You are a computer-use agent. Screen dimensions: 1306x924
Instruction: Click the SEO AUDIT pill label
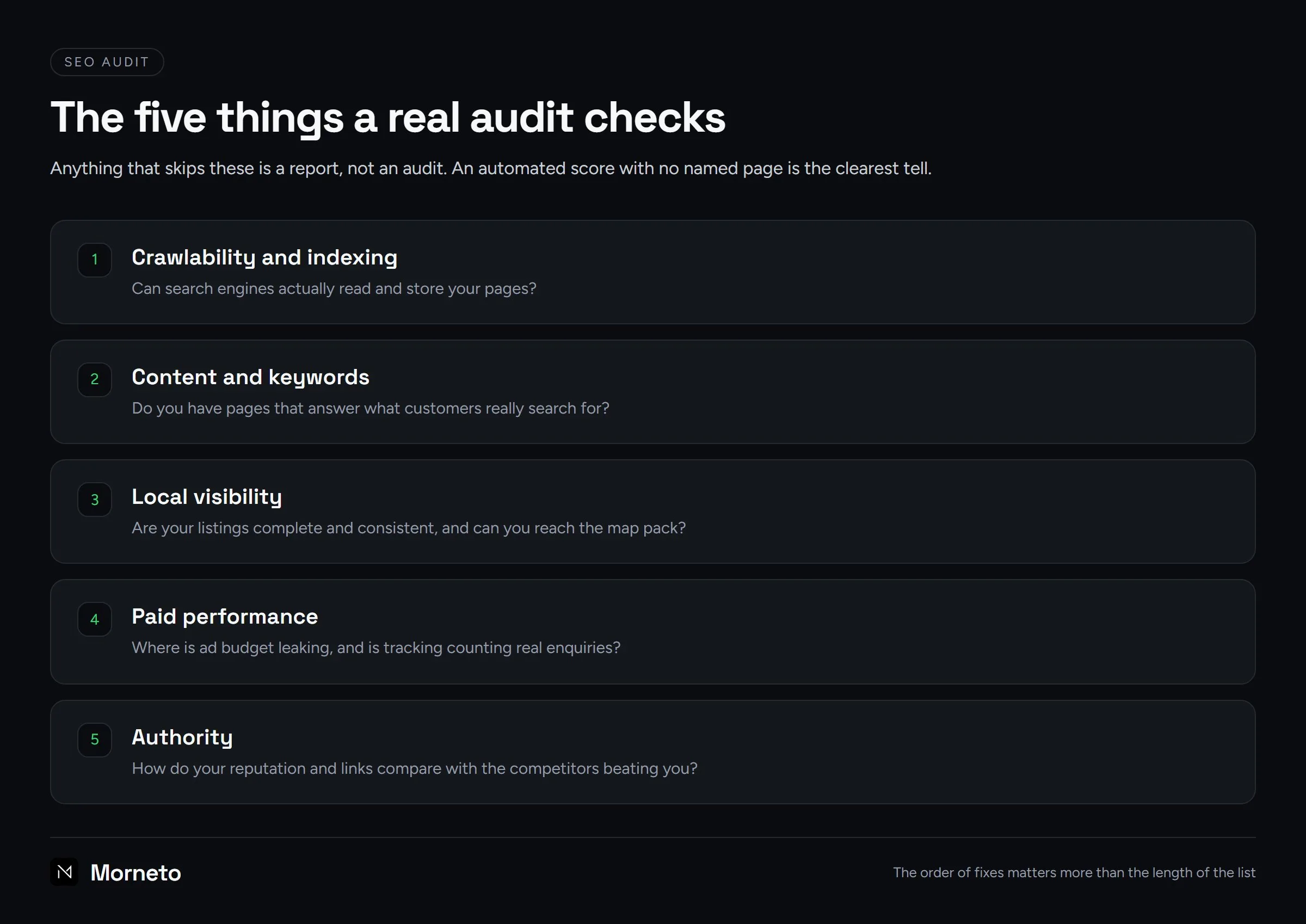tap(107, 62)
